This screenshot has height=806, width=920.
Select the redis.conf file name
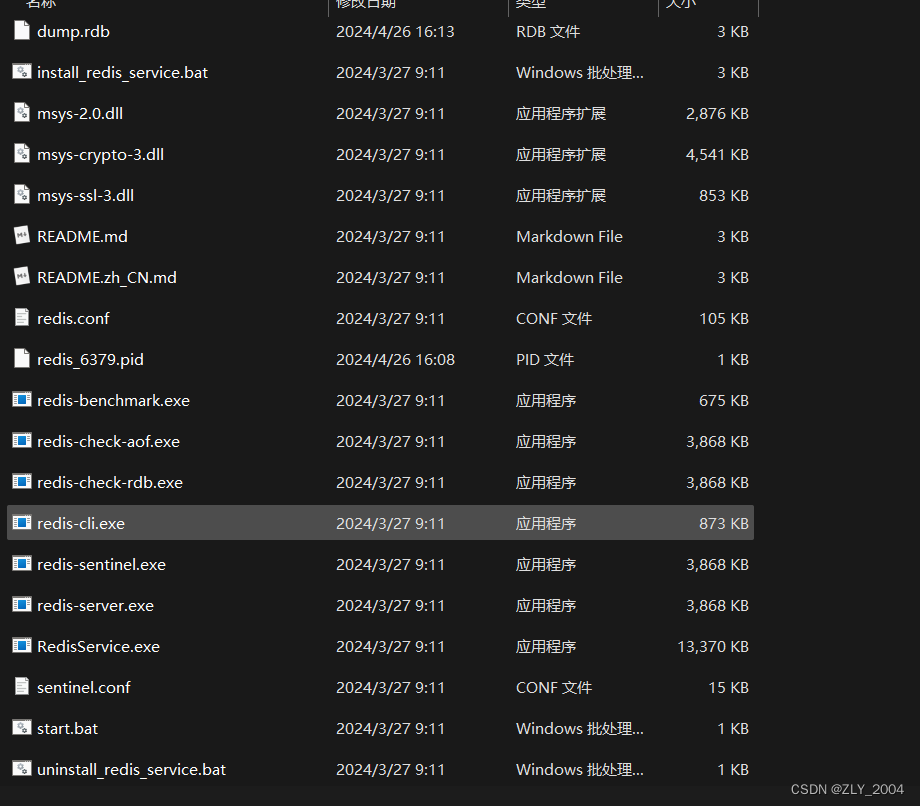pyautogui.click(x=73, y=319)
